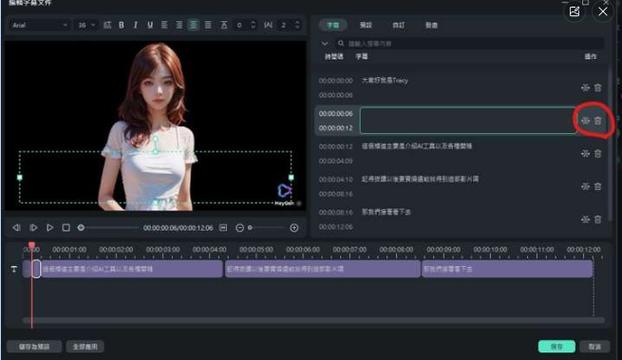
Task: Click the Save as preset button
Action: coord(34,347)
